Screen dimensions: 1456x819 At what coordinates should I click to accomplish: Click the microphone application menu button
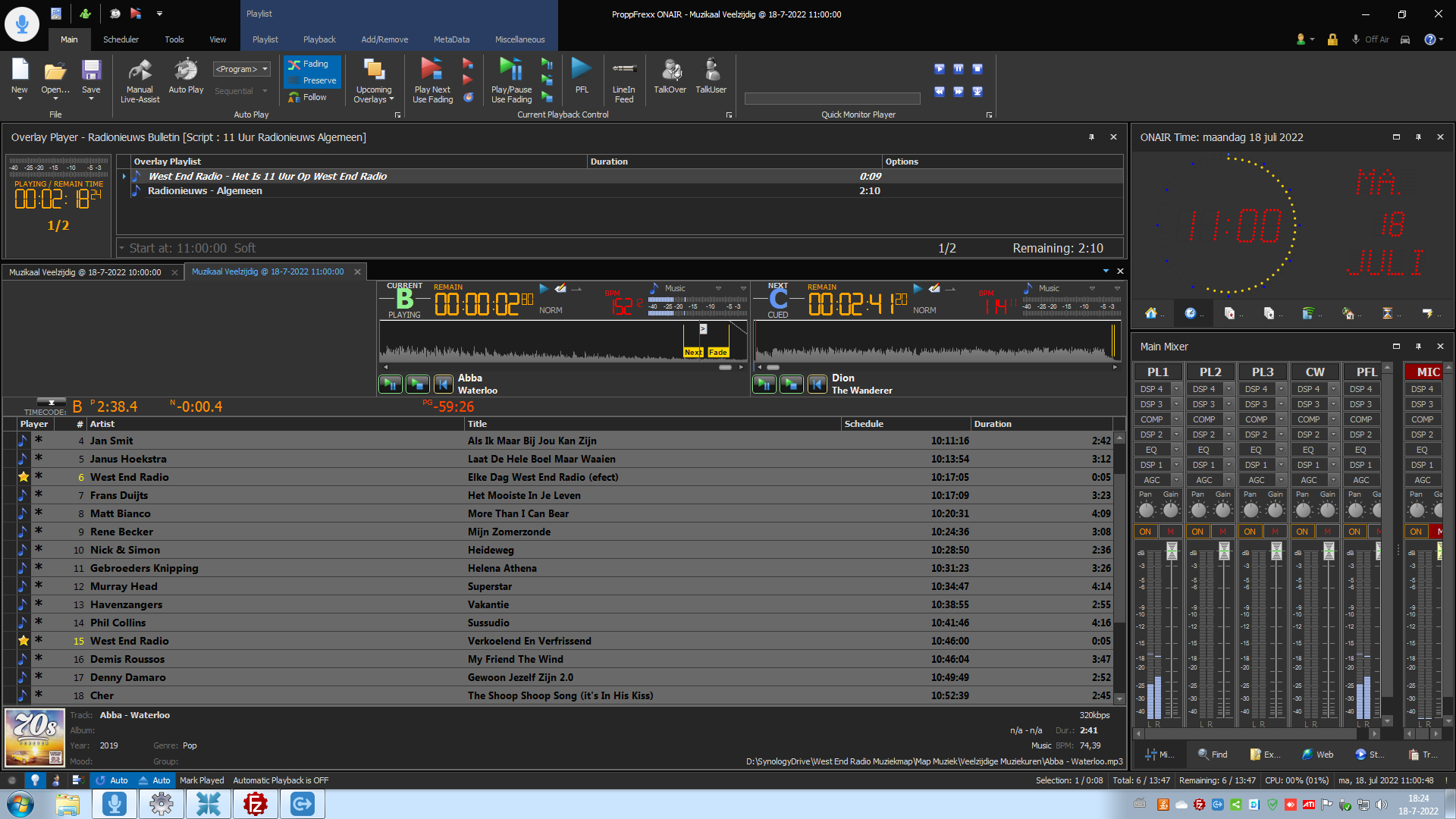click(22, 24)
